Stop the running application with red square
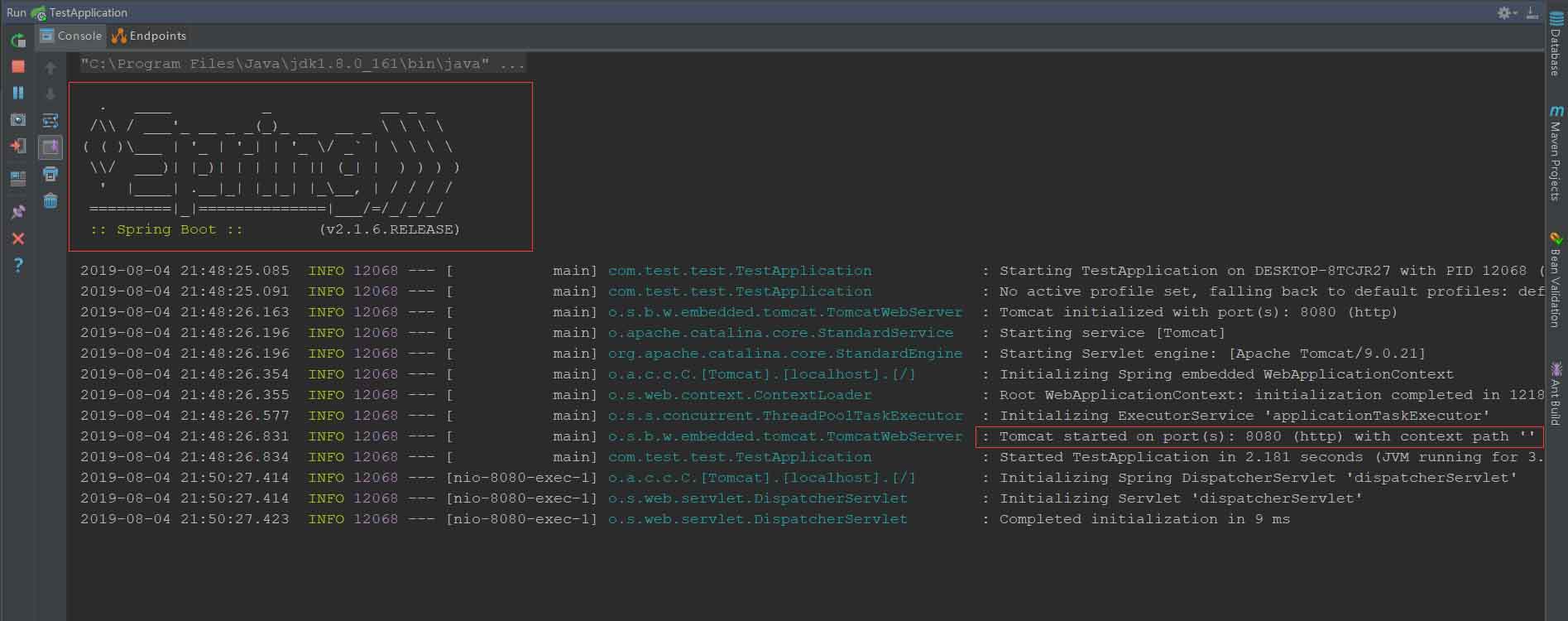 (x=18, y=66)
